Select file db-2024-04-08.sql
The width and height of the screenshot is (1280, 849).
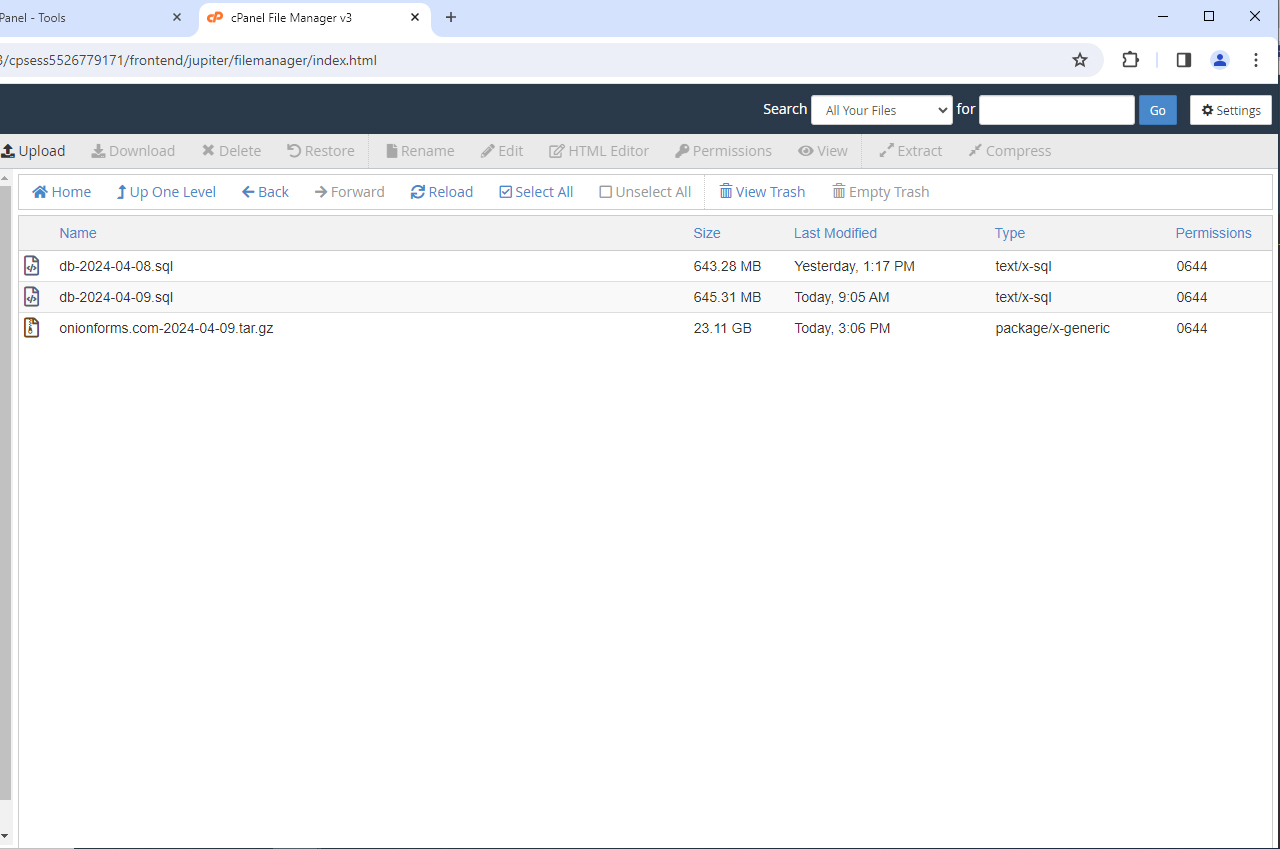116,266
